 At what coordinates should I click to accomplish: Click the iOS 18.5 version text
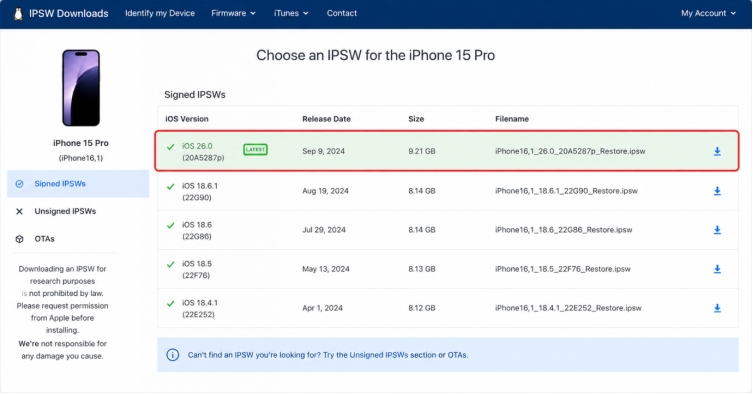(196, 264)
